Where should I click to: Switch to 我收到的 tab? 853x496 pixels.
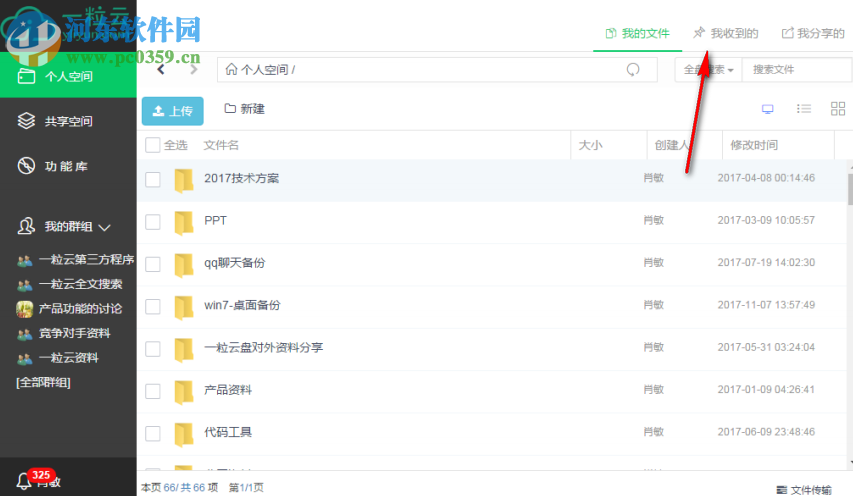tap(726, 33)
